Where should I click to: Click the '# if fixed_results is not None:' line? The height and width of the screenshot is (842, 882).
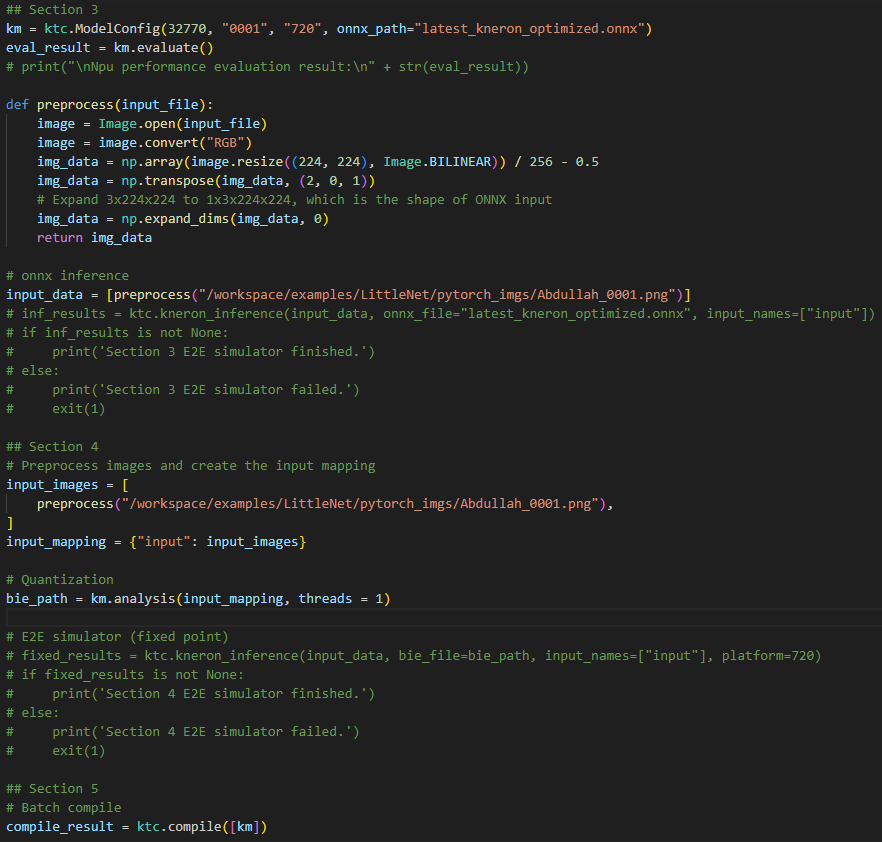[x=125, y=675]
